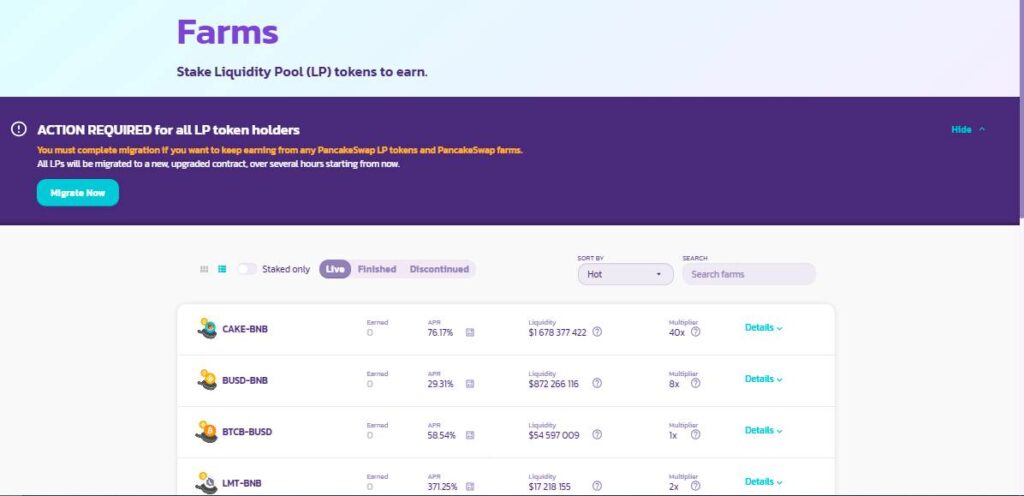This screenshot has width=1024, height=496.
Task: Switch to list table view icon
Action: pyautogui.click(x=222, y=269)
